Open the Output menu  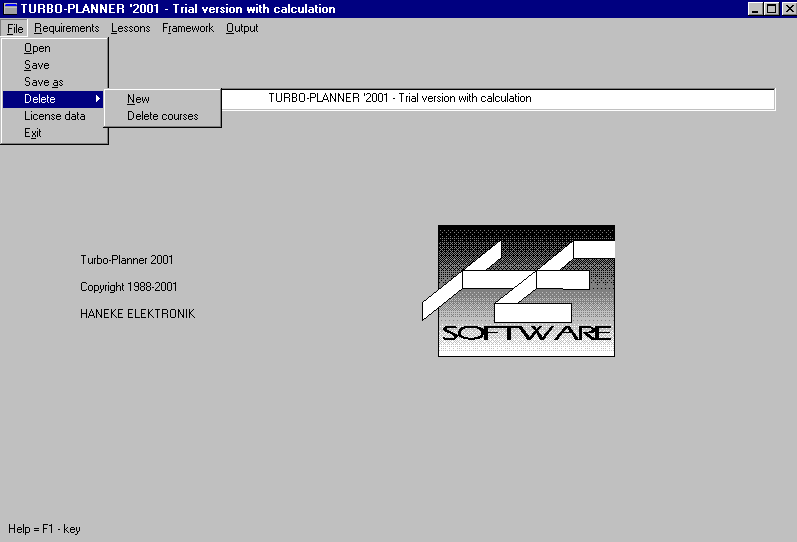242,28
